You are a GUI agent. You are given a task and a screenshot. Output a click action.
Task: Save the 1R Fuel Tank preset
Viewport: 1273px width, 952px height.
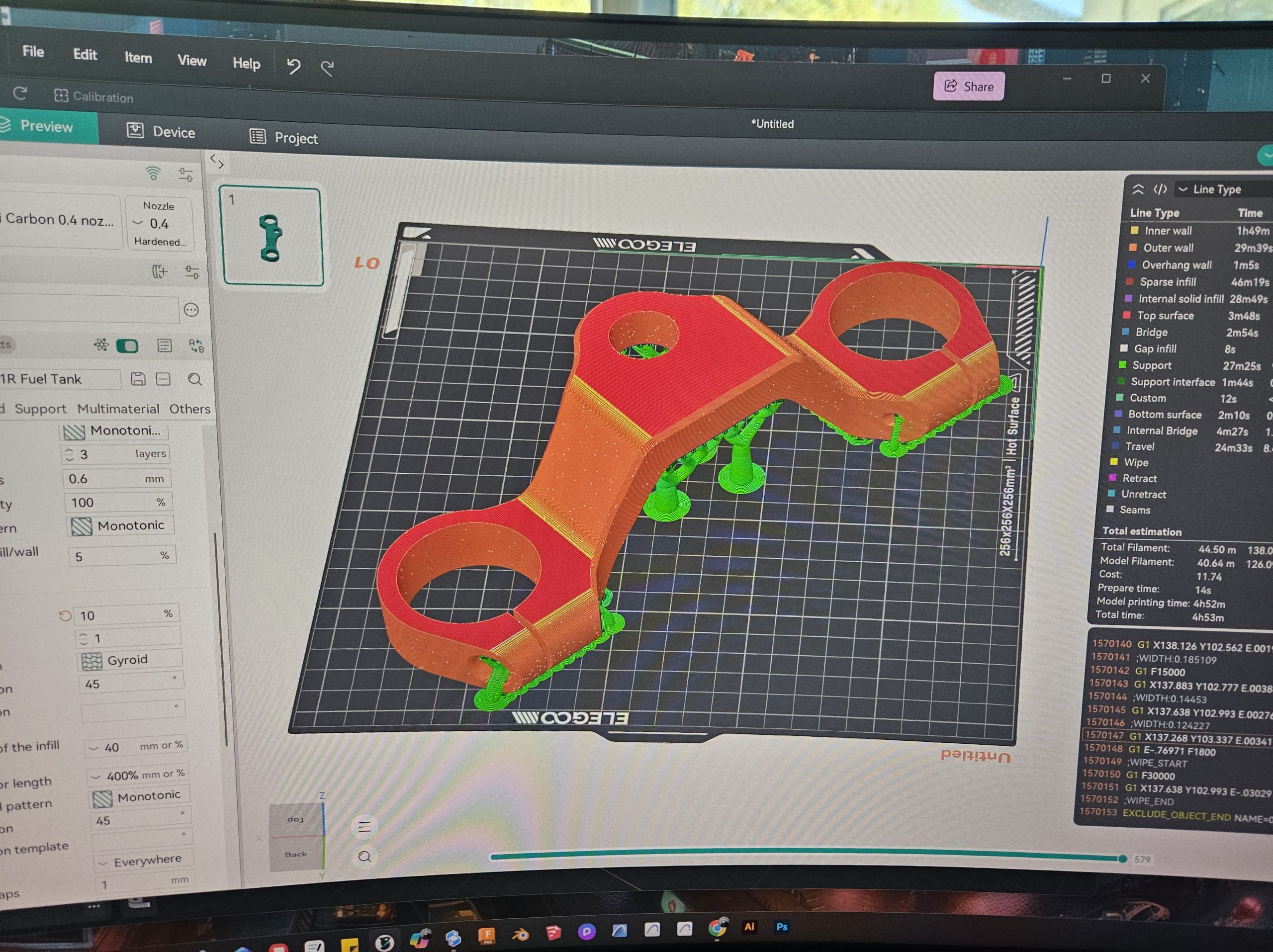click(x=138, y=378)
